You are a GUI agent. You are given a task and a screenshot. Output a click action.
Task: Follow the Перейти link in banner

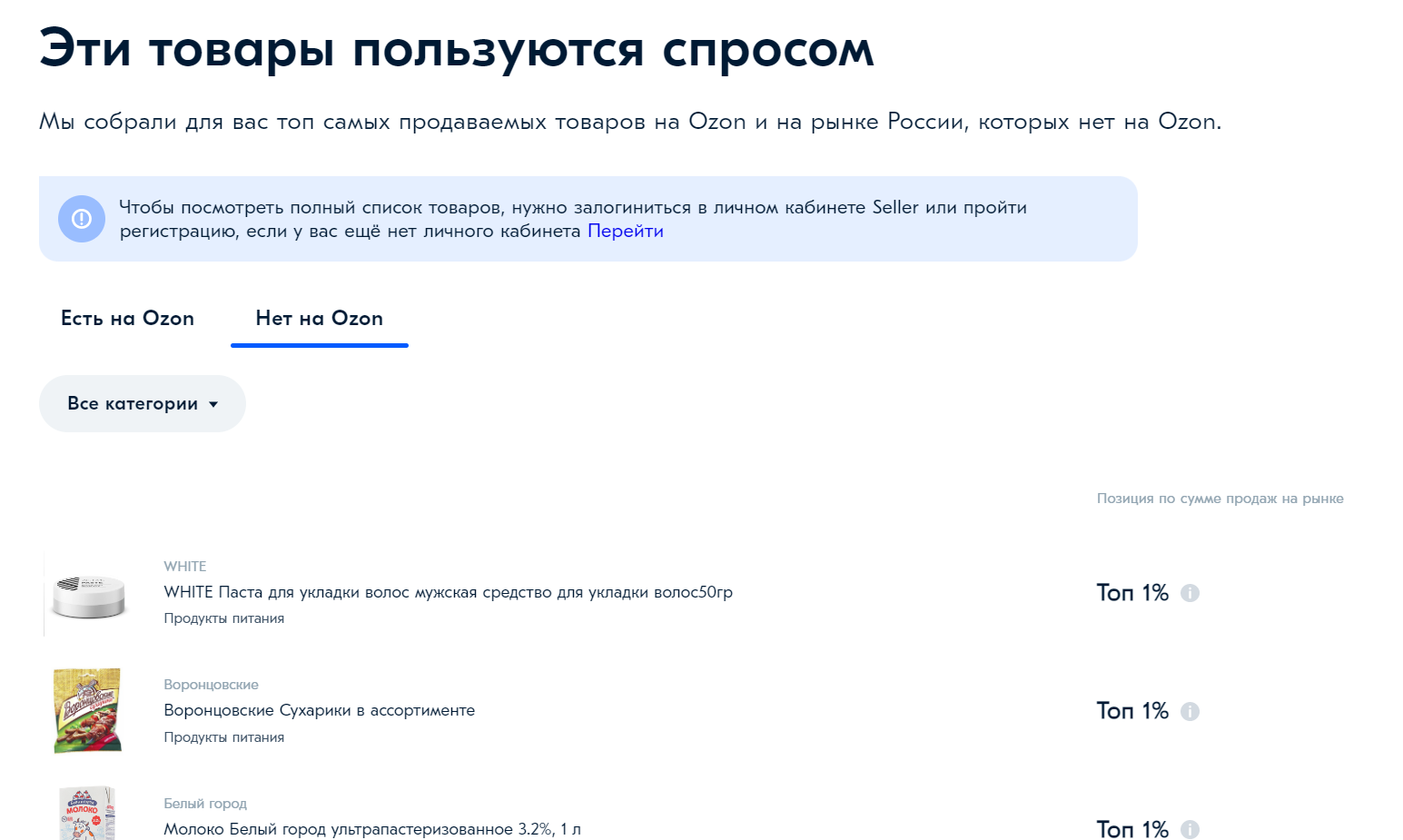626,231
